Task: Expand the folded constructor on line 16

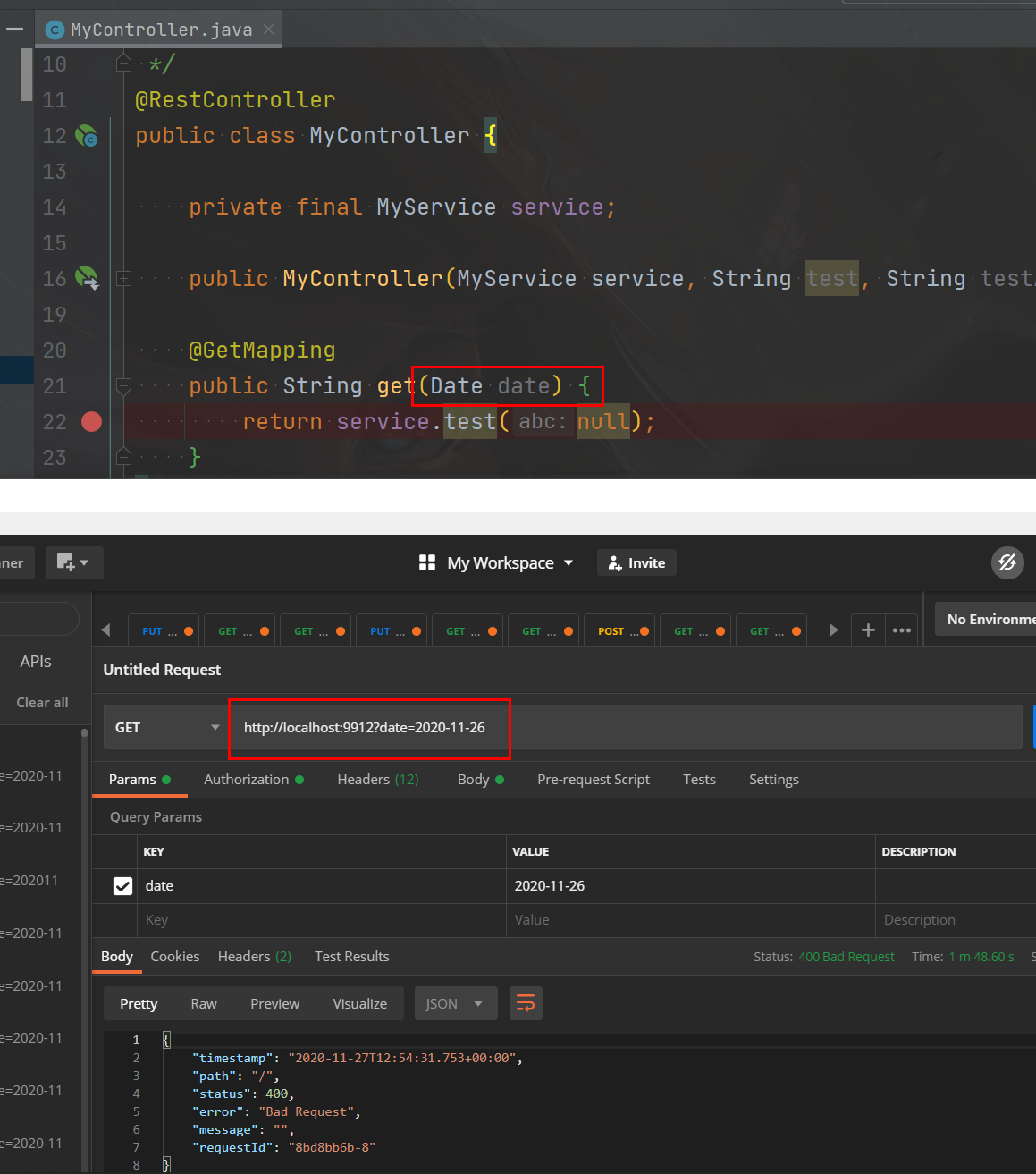Action: 124,279
